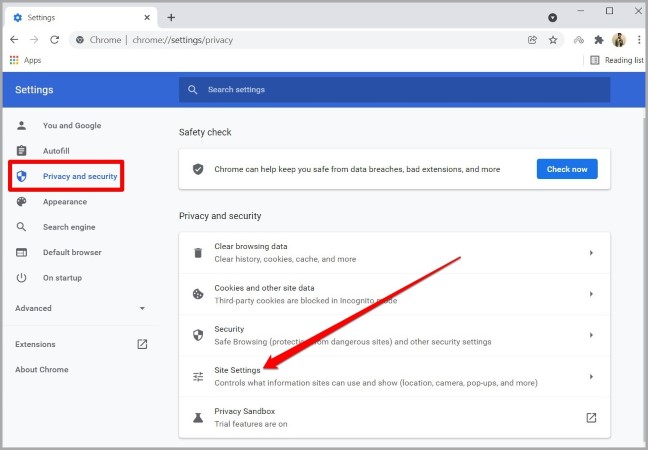This screenshot has width=648, height=450.
Task: Open Cookies and other site data
Action: (394, 294)
